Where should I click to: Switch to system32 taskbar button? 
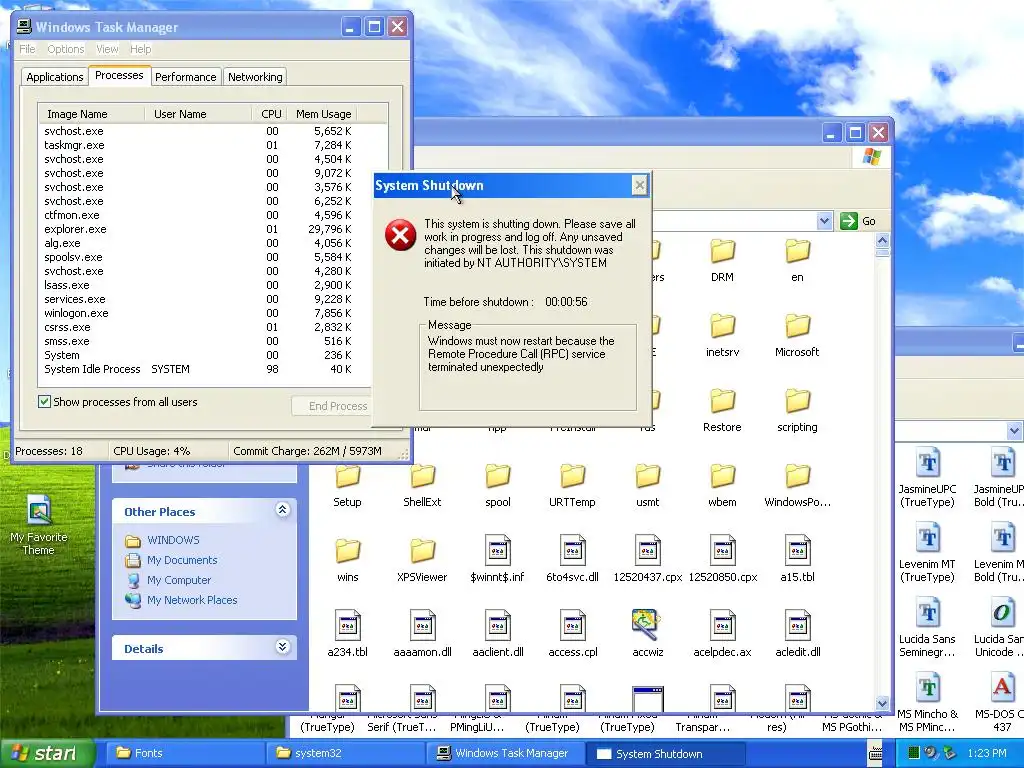pyautogui.click(x=345, y=753)
